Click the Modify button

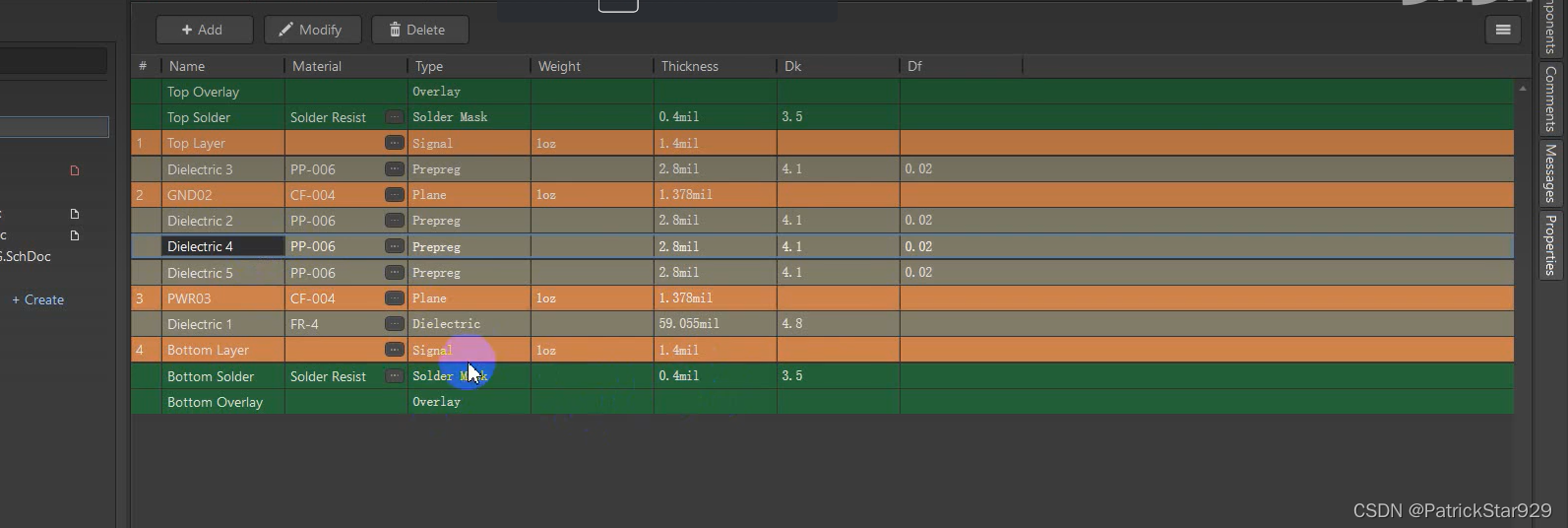tap(312, 30)
